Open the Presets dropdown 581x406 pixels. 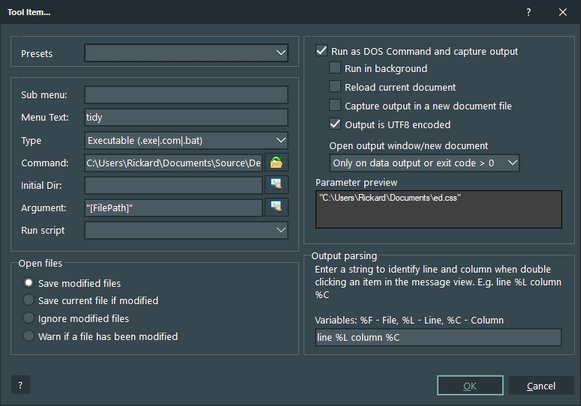point(186,53)
